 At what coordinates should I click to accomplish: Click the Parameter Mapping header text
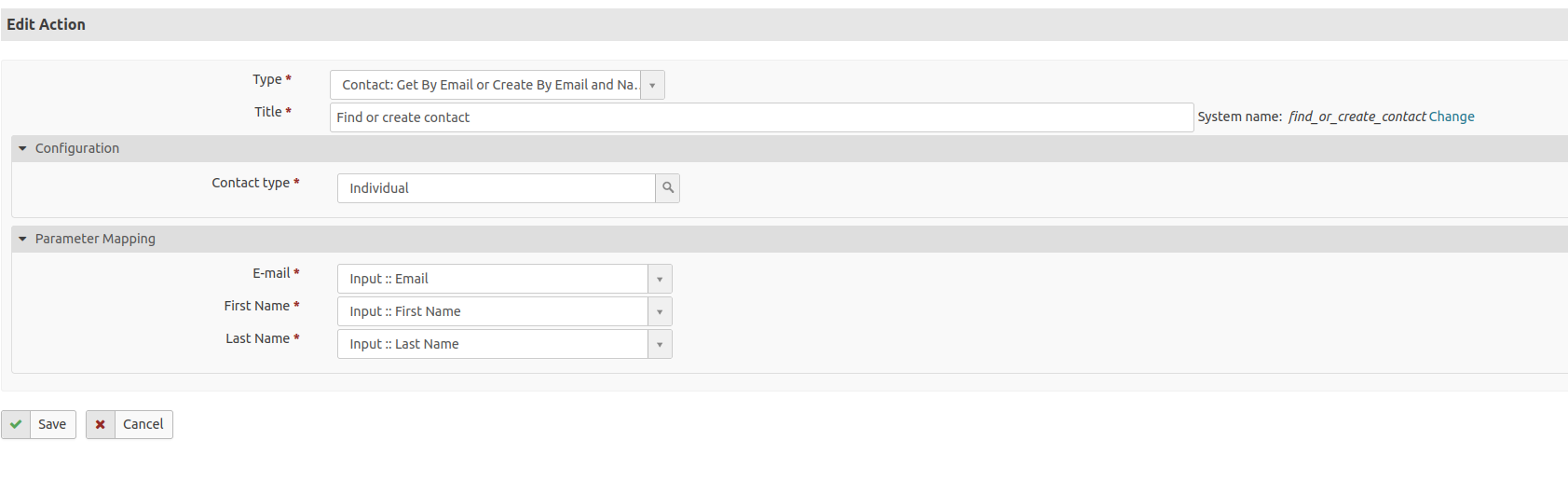click(x=95, y=239)
